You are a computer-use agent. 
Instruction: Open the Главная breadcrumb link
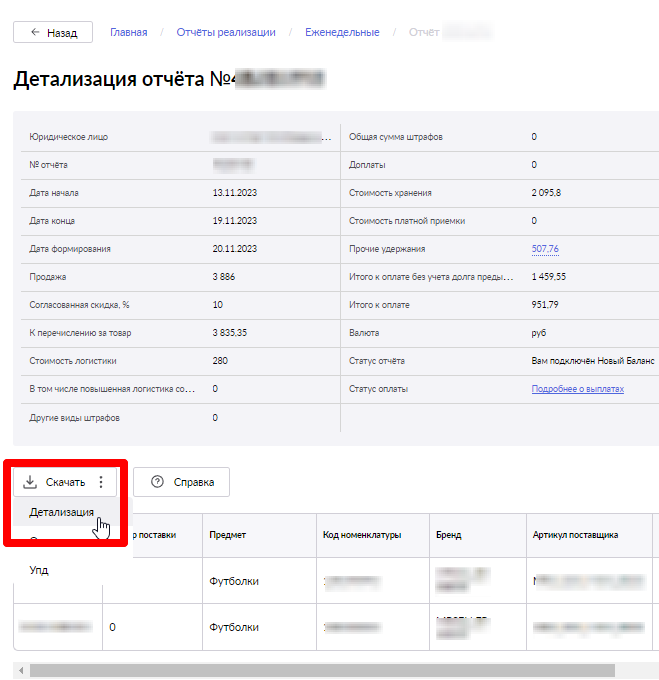(x=129, y=32)
